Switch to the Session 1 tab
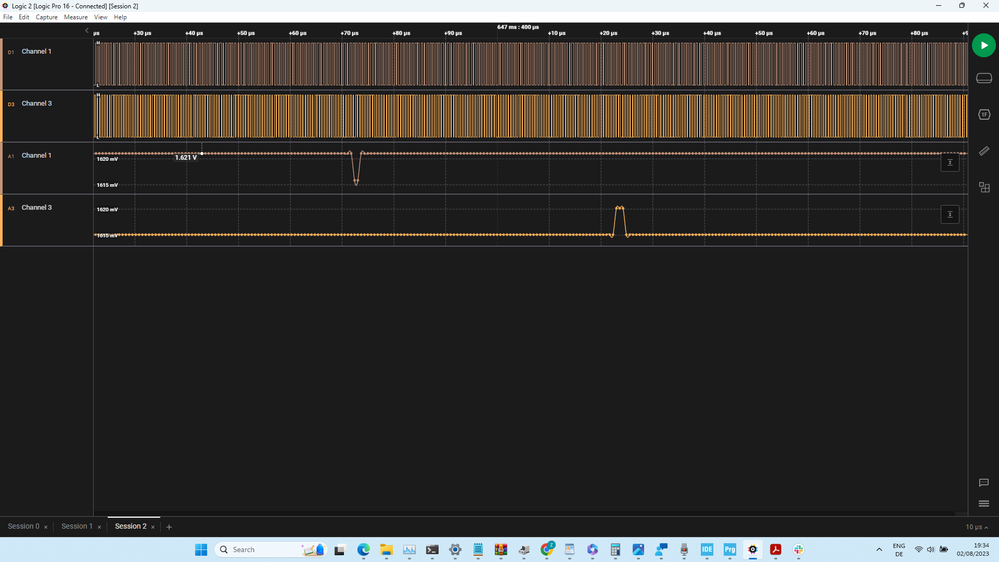The image size is (999, 562). pos(77,526)
